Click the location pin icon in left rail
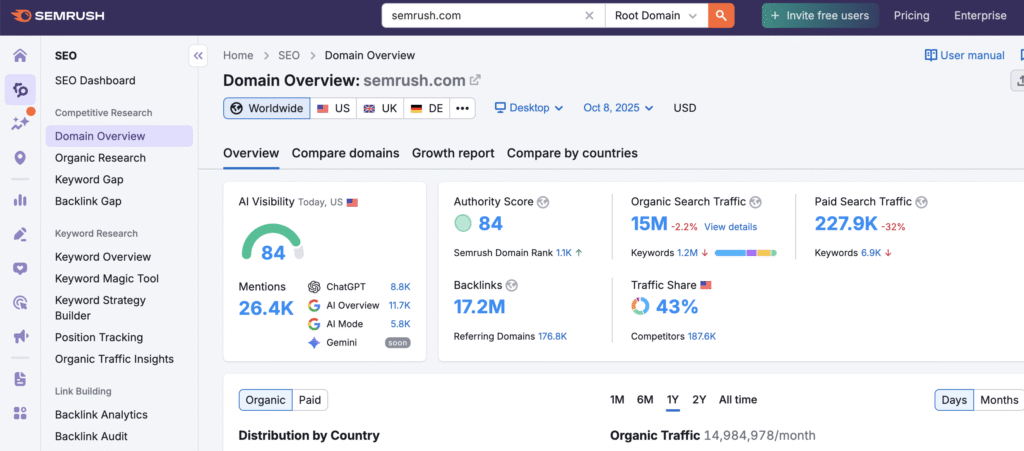1024x451 pixels. [20, 158]
